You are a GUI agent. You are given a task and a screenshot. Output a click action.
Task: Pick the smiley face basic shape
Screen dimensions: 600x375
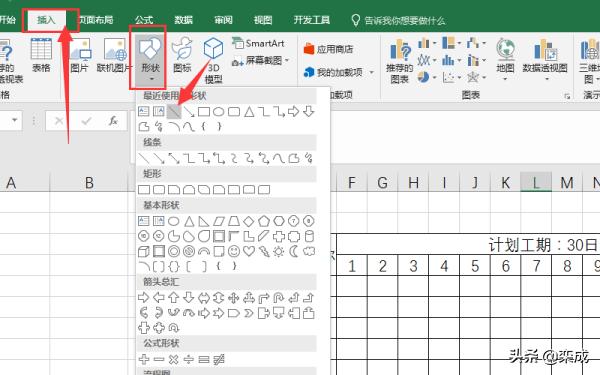[x=233, y=251]
